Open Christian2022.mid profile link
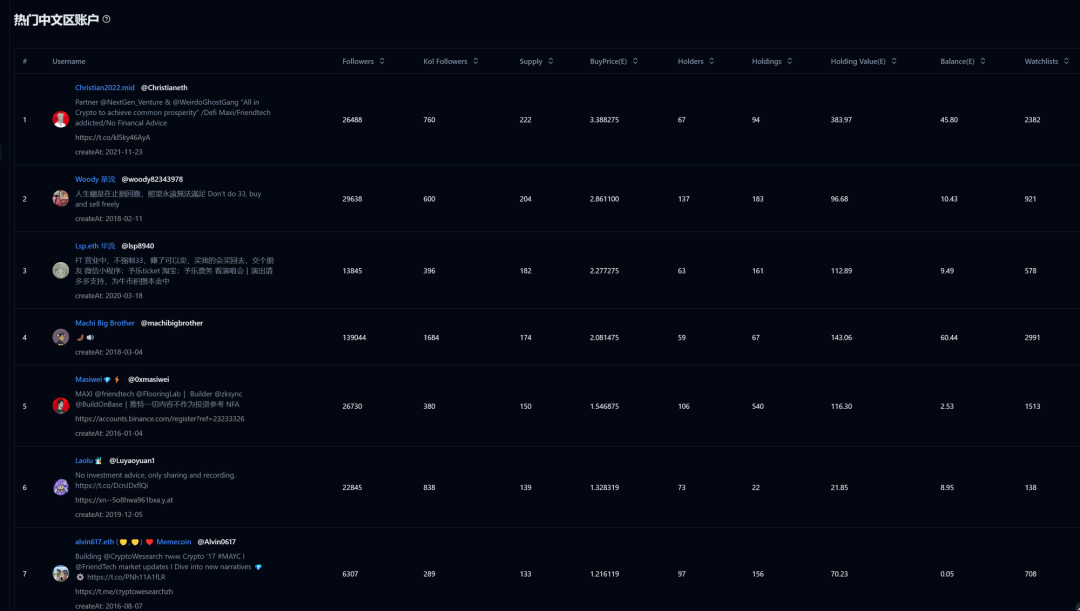The height and width of the screenshot is (611, 1080). point(105,88)
